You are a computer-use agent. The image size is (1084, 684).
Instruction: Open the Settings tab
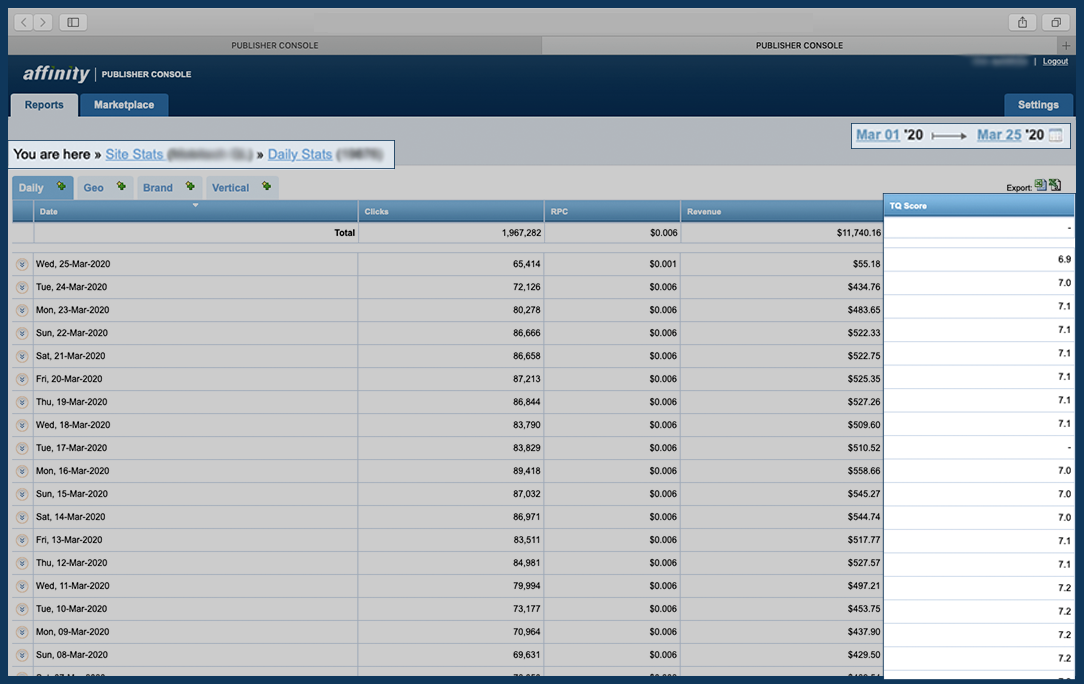tap(1038, 105)
